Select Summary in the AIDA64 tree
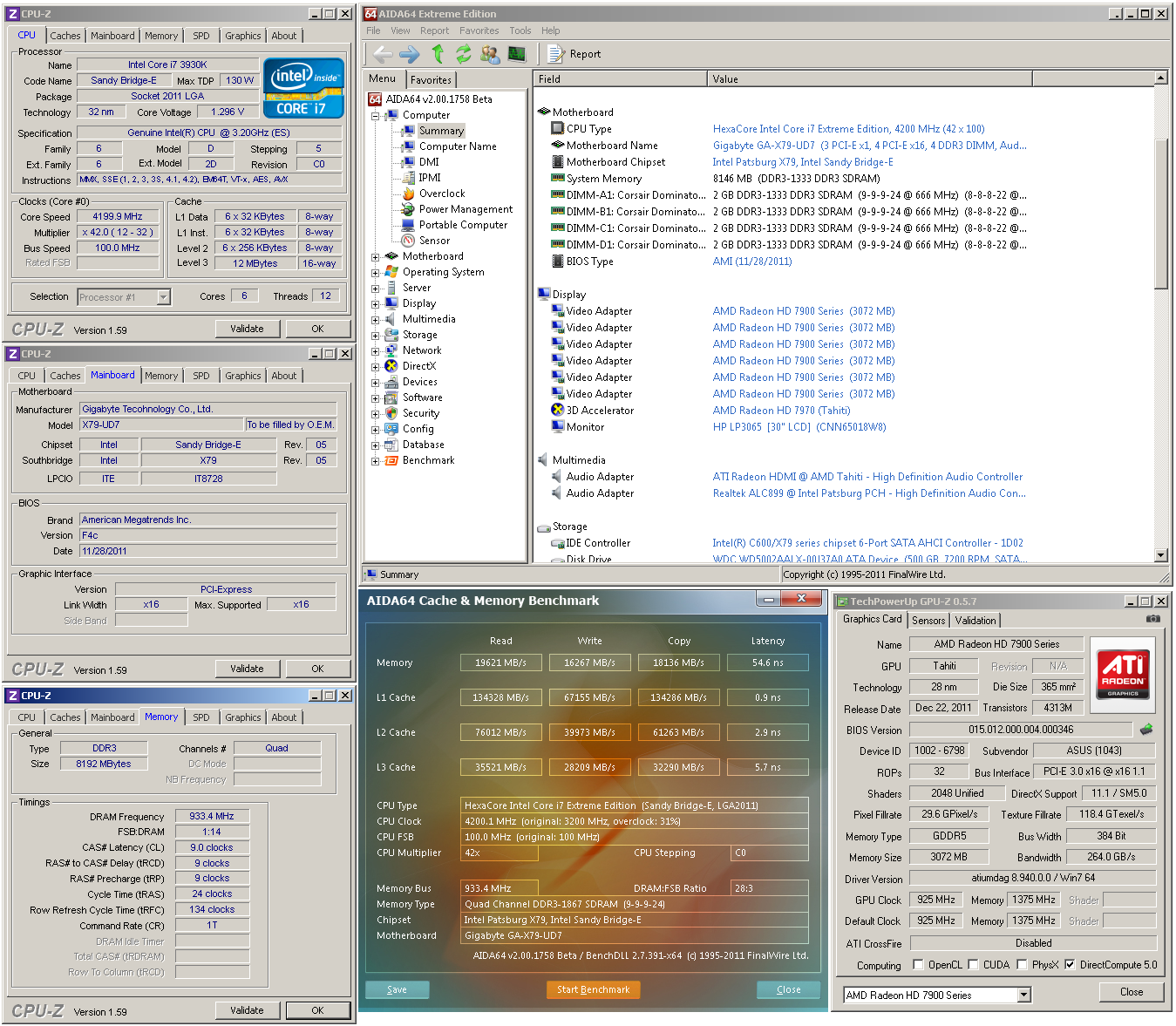 tap(441, 131)
